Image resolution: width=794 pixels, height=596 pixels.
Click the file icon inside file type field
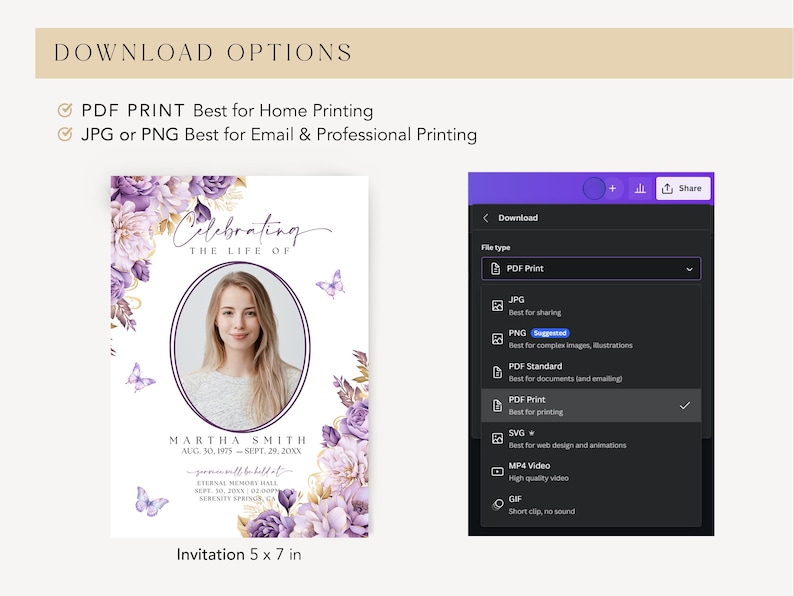[495, 268]
